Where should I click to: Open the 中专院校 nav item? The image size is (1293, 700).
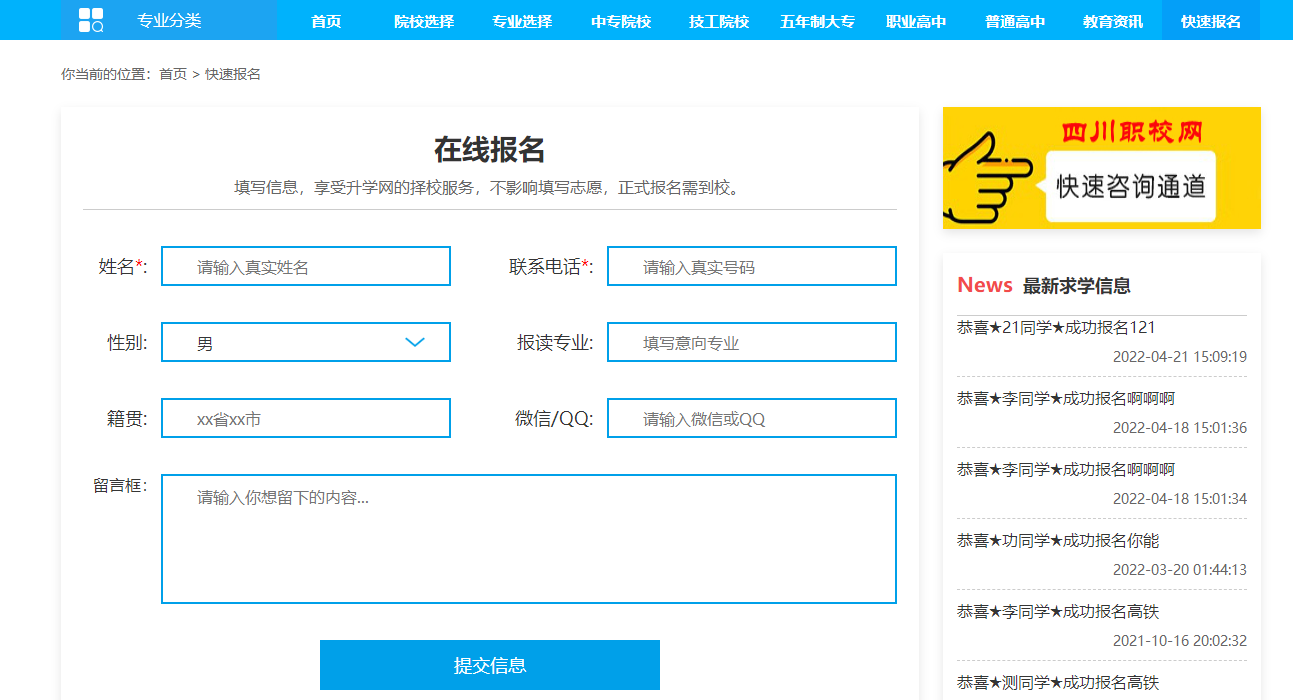point(620,21)
